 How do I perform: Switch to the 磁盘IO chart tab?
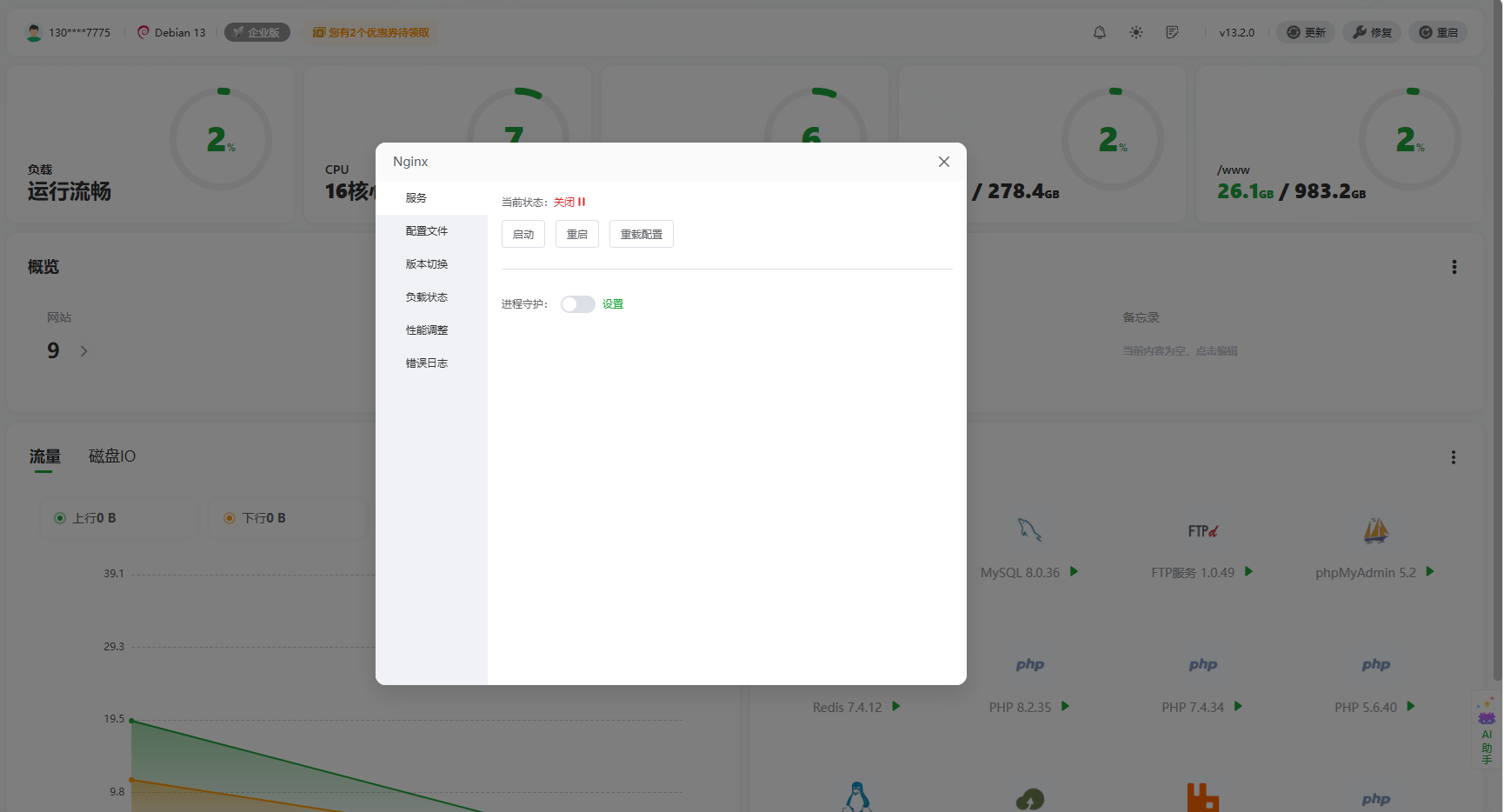112,456
